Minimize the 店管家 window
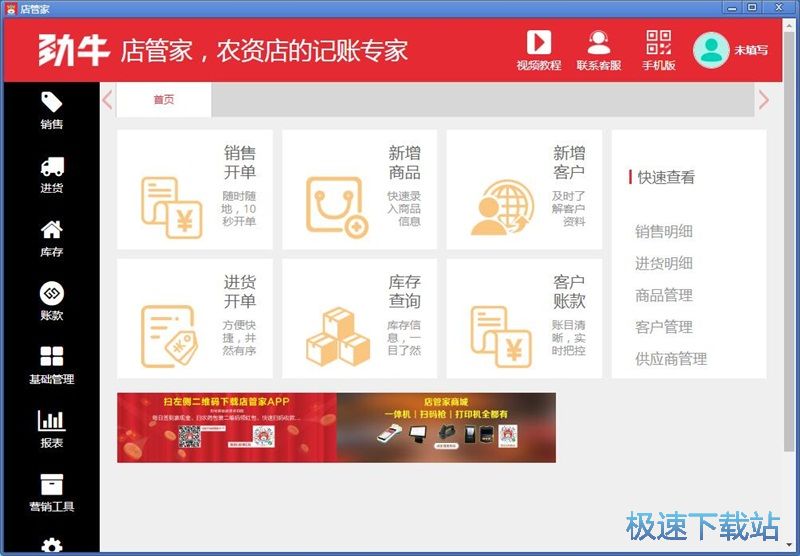The height and width of the screenshot is (556, 800). pos(732,8)
